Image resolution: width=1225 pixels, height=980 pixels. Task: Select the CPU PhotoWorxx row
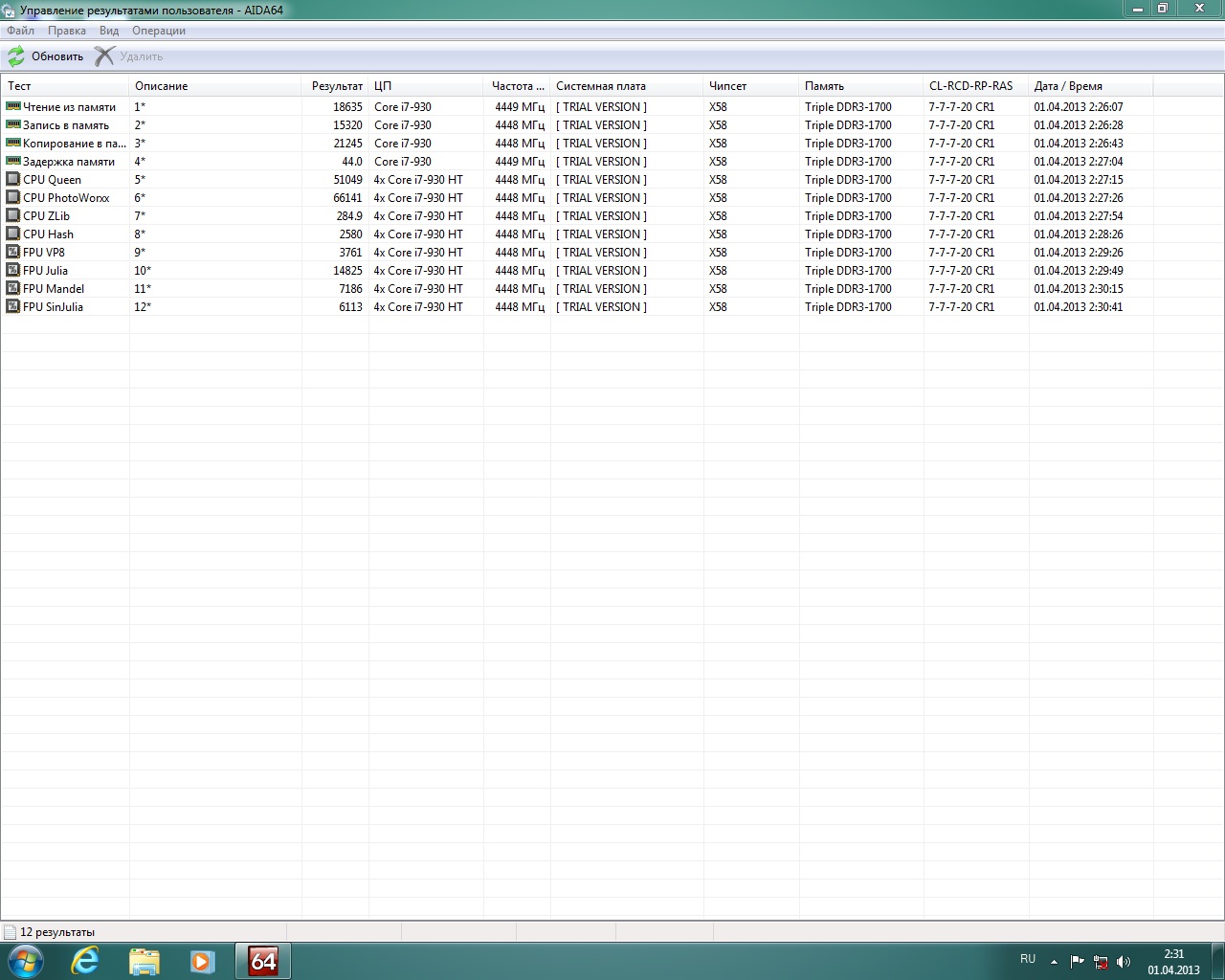(x=578, y=198)
